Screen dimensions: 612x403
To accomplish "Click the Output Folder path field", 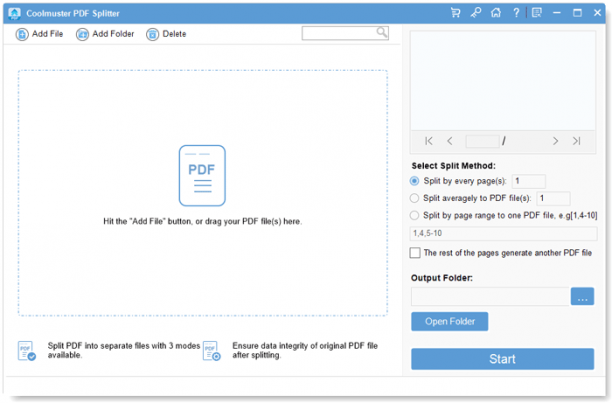I will [x=490, y=296].
